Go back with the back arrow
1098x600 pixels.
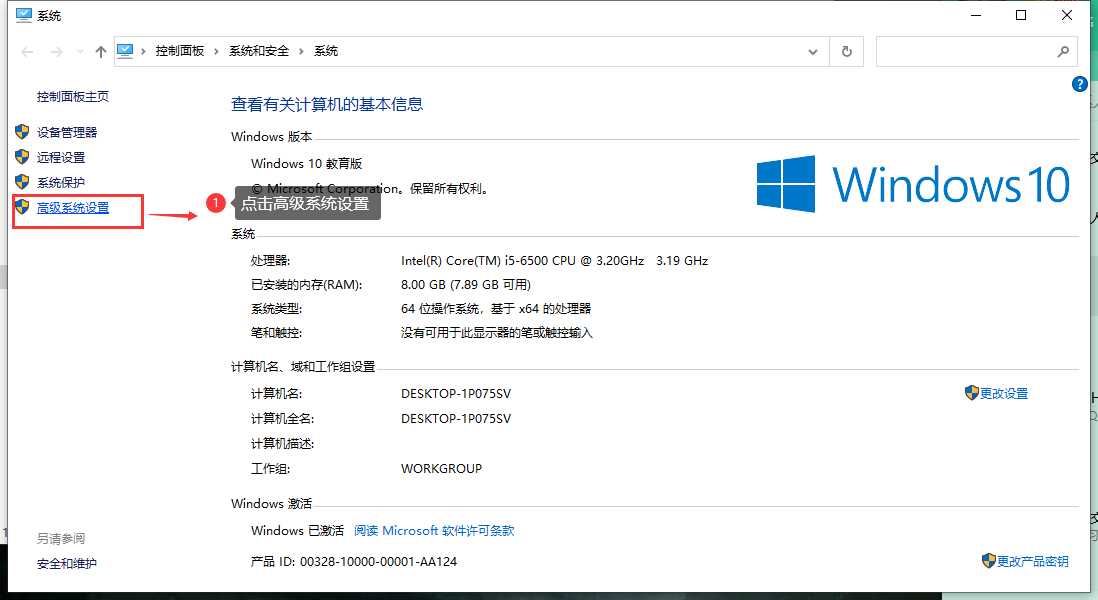tap(27, 52)
